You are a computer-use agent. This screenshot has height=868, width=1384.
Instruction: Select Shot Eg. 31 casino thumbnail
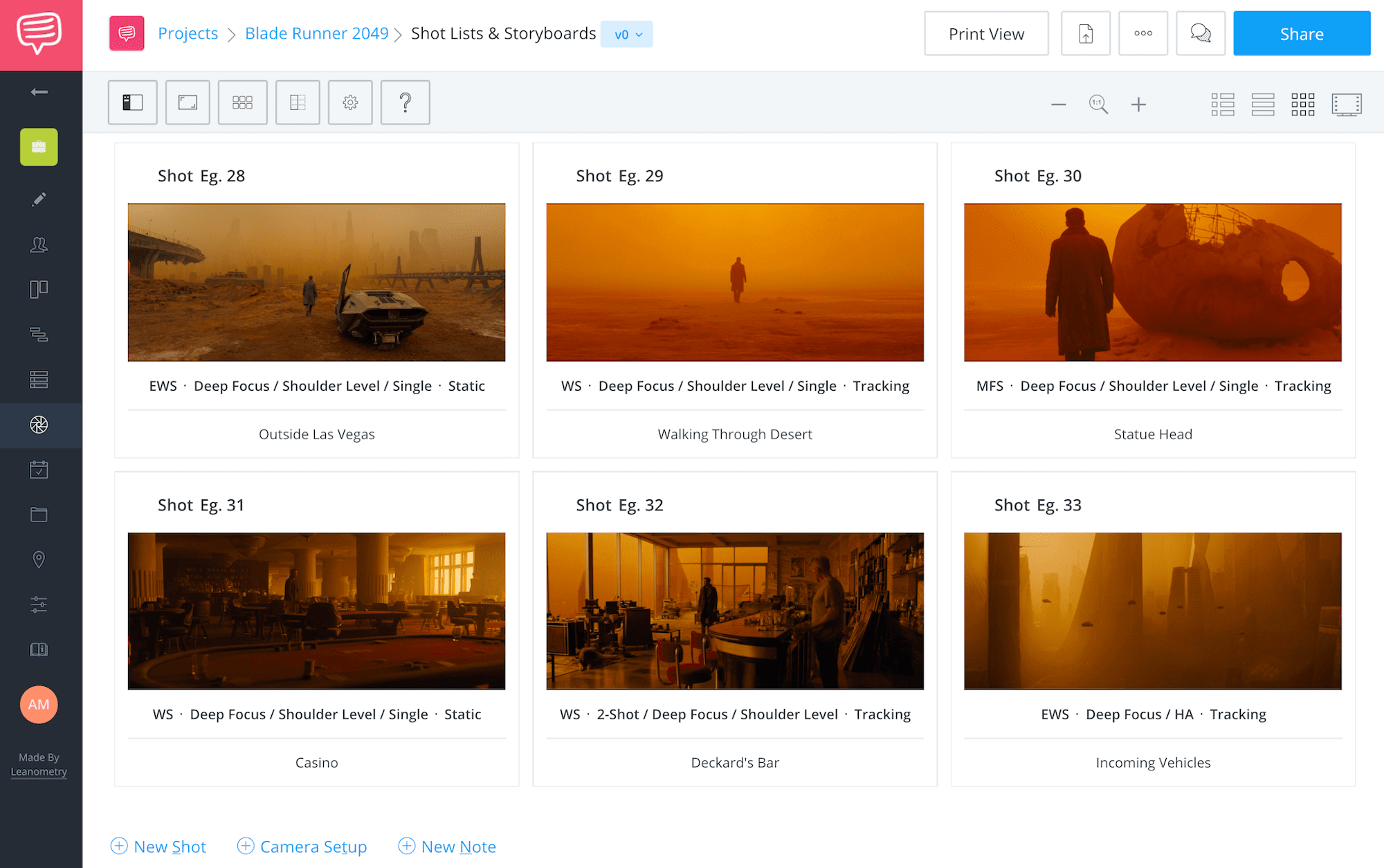pos(316,611)
